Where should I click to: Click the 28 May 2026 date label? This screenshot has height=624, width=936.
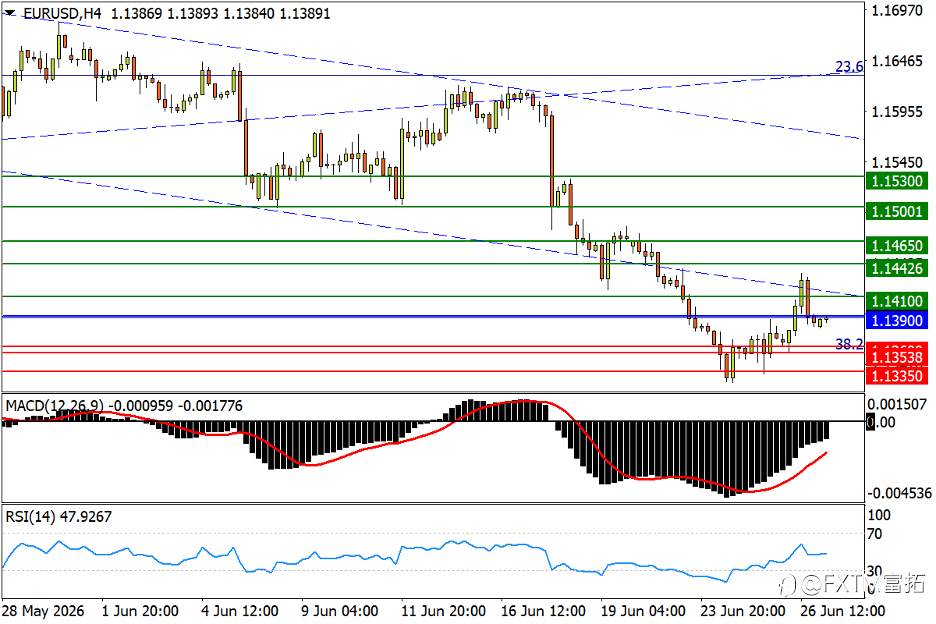point(44,611)
